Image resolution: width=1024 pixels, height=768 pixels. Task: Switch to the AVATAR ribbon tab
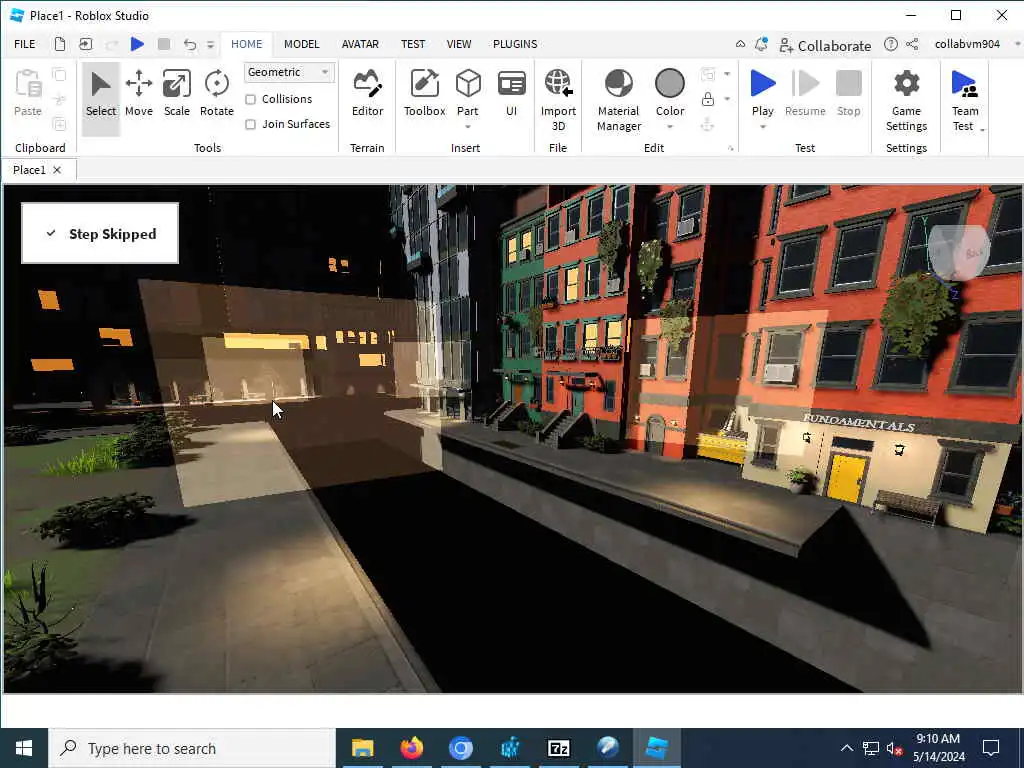(360, 44)
